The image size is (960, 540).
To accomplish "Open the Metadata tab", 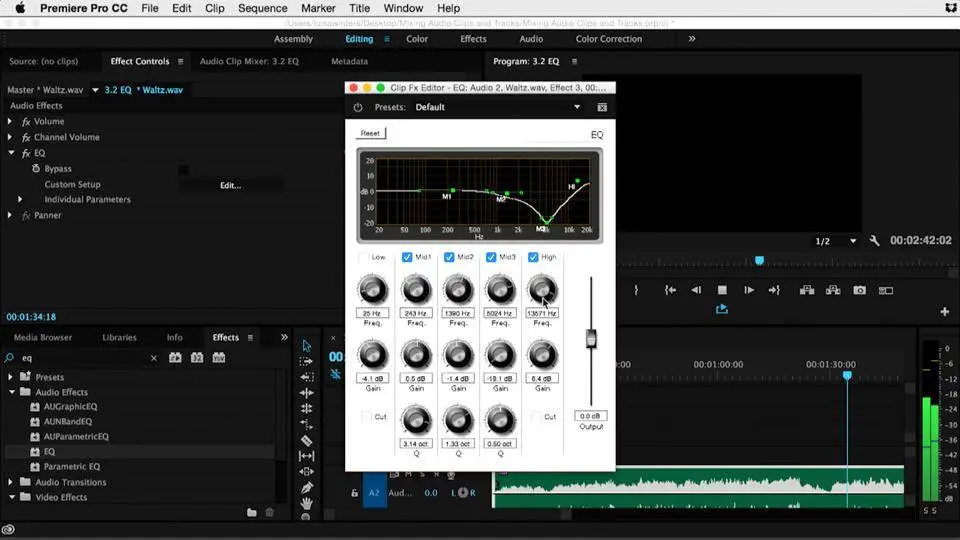I will pos(350,61).
